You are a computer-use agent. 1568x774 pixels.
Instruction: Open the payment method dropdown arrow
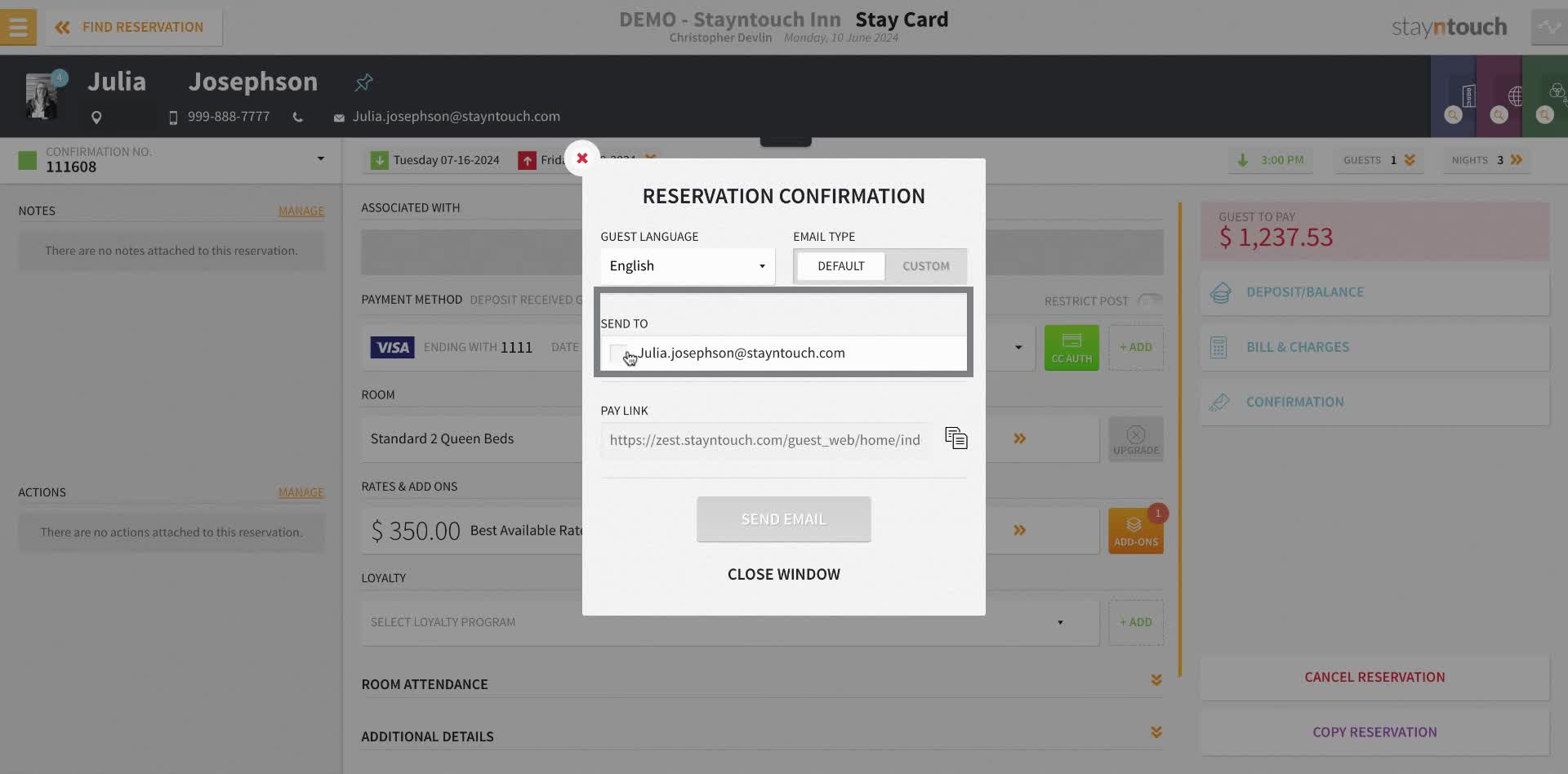coord(1018,347)
